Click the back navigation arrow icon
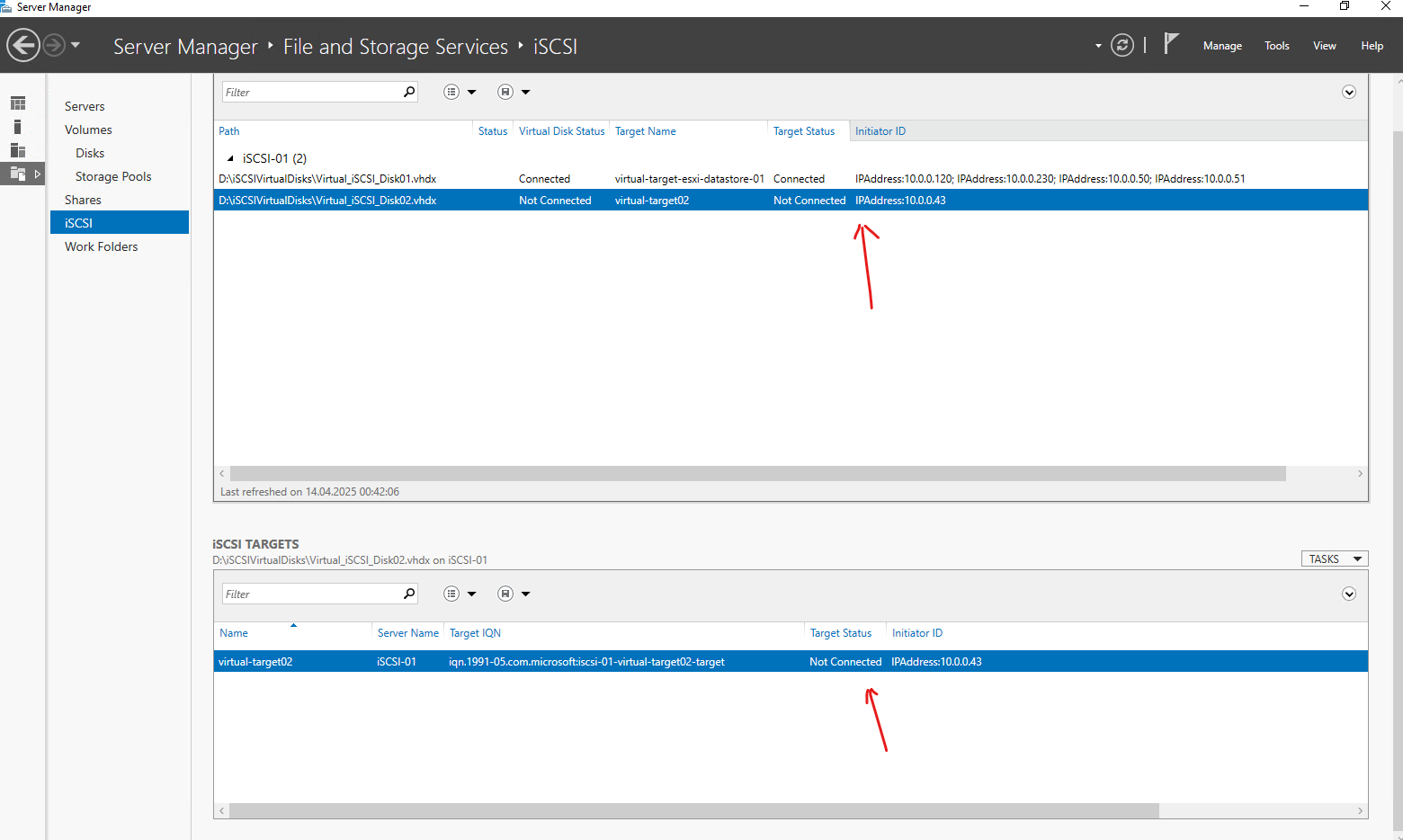Screen dimensions: 1403x840 tap(23, 45)
